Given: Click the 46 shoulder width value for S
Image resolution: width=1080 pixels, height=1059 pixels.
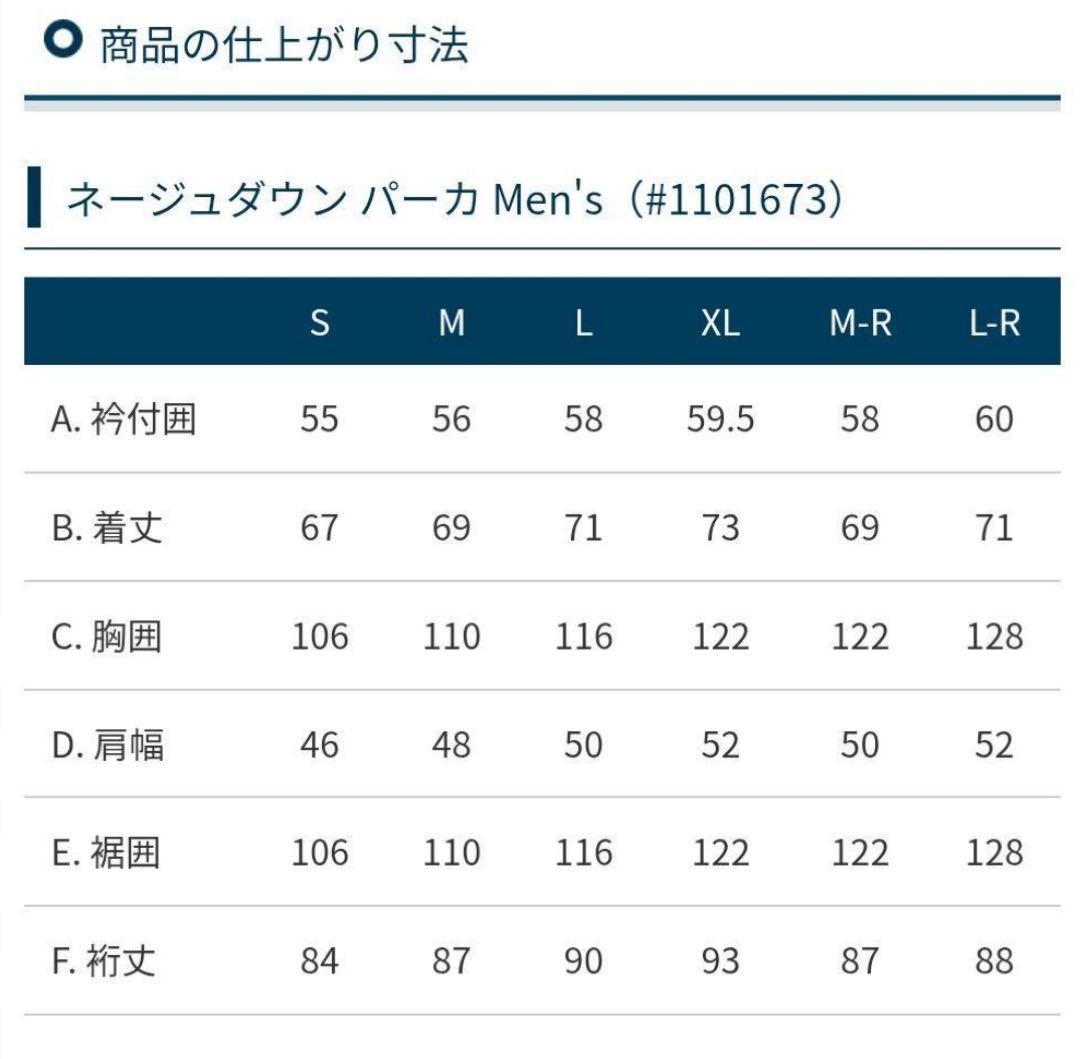Looking at the screenshot, I should pyautogui.click(x=319, y=744).
